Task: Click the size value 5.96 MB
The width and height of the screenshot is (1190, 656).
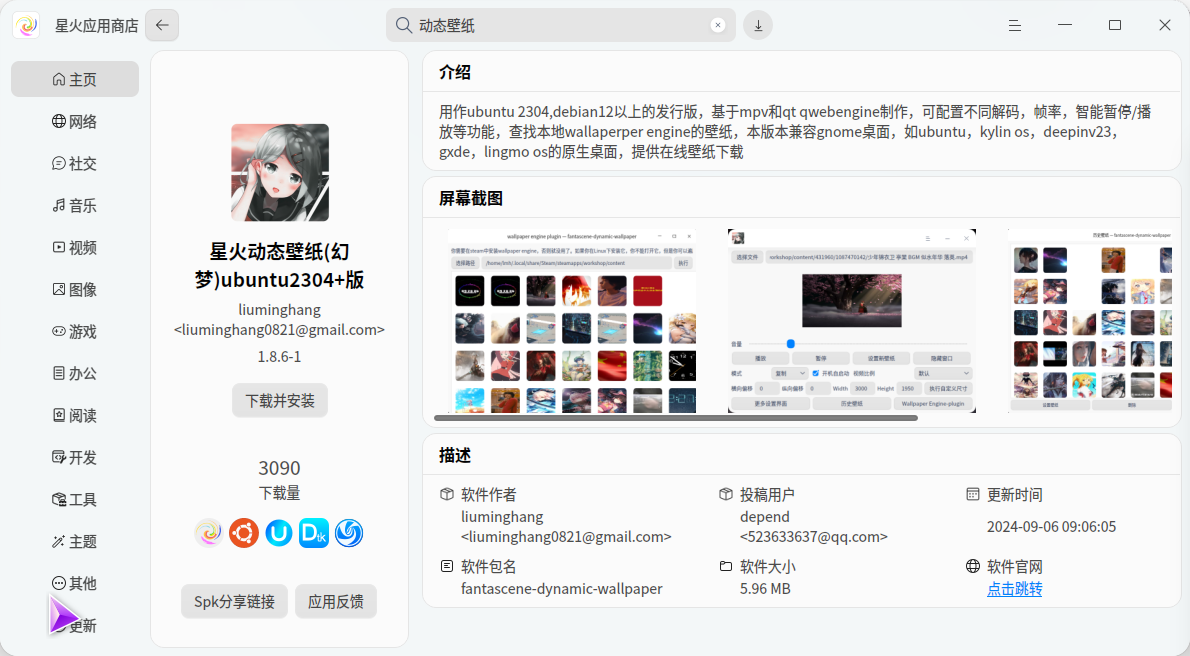Action: [765, 588]
